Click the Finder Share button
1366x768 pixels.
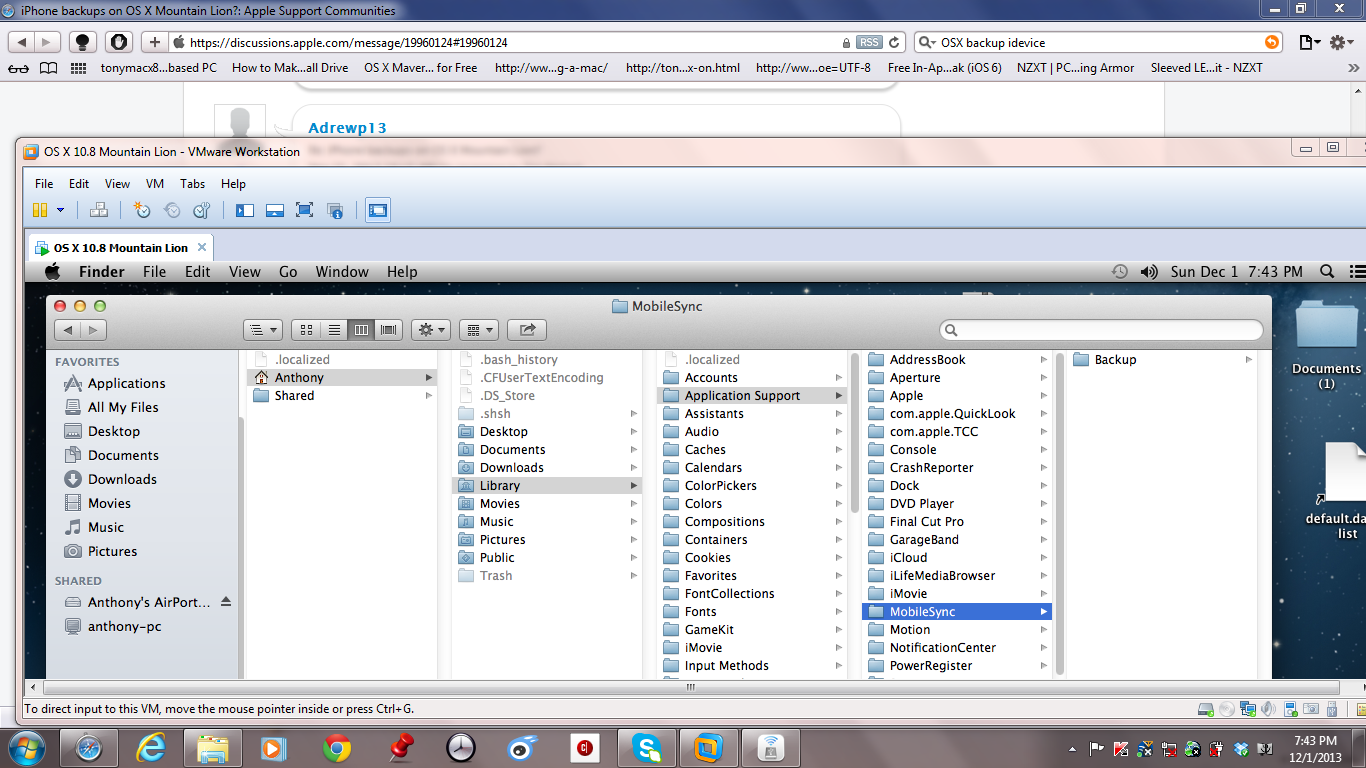click(527, 330)
